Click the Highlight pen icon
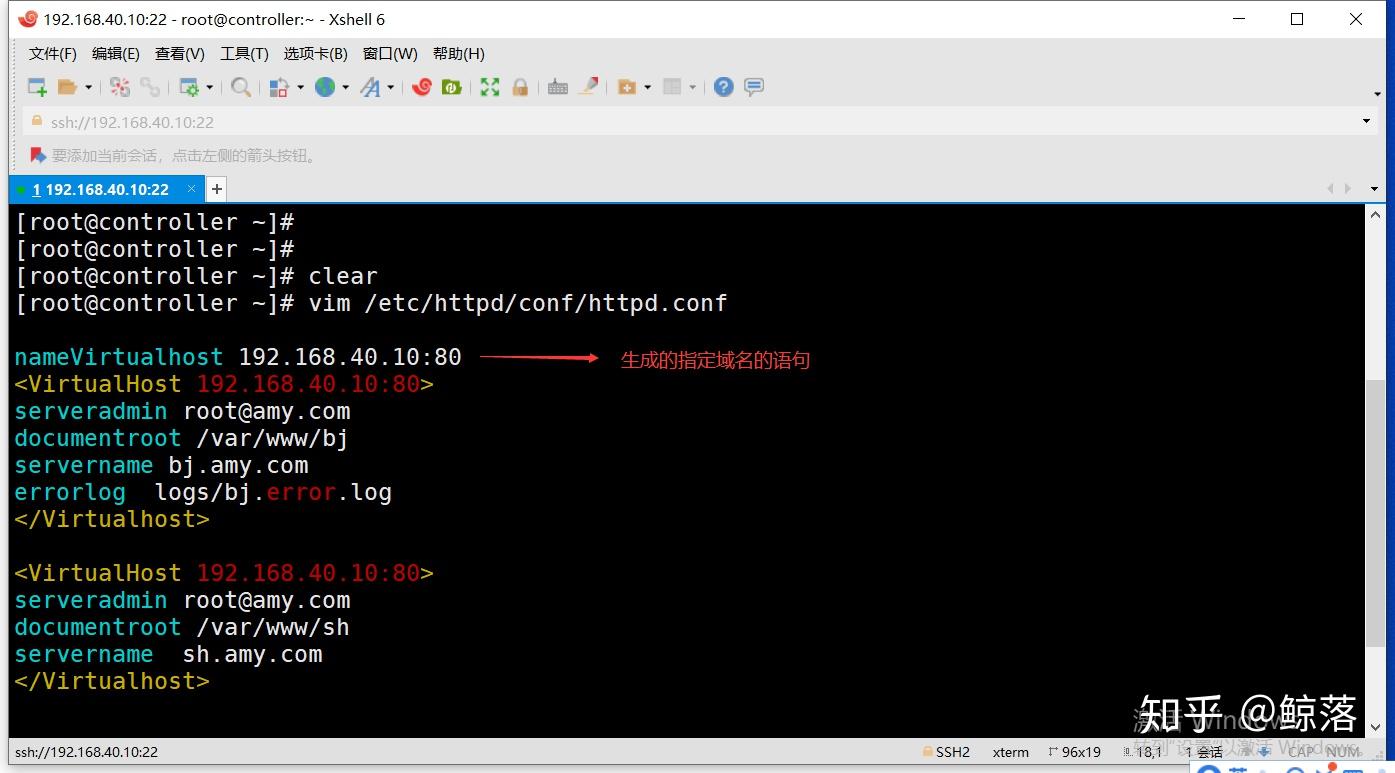This screenshot has height=773, width=1395. (589, 87)
